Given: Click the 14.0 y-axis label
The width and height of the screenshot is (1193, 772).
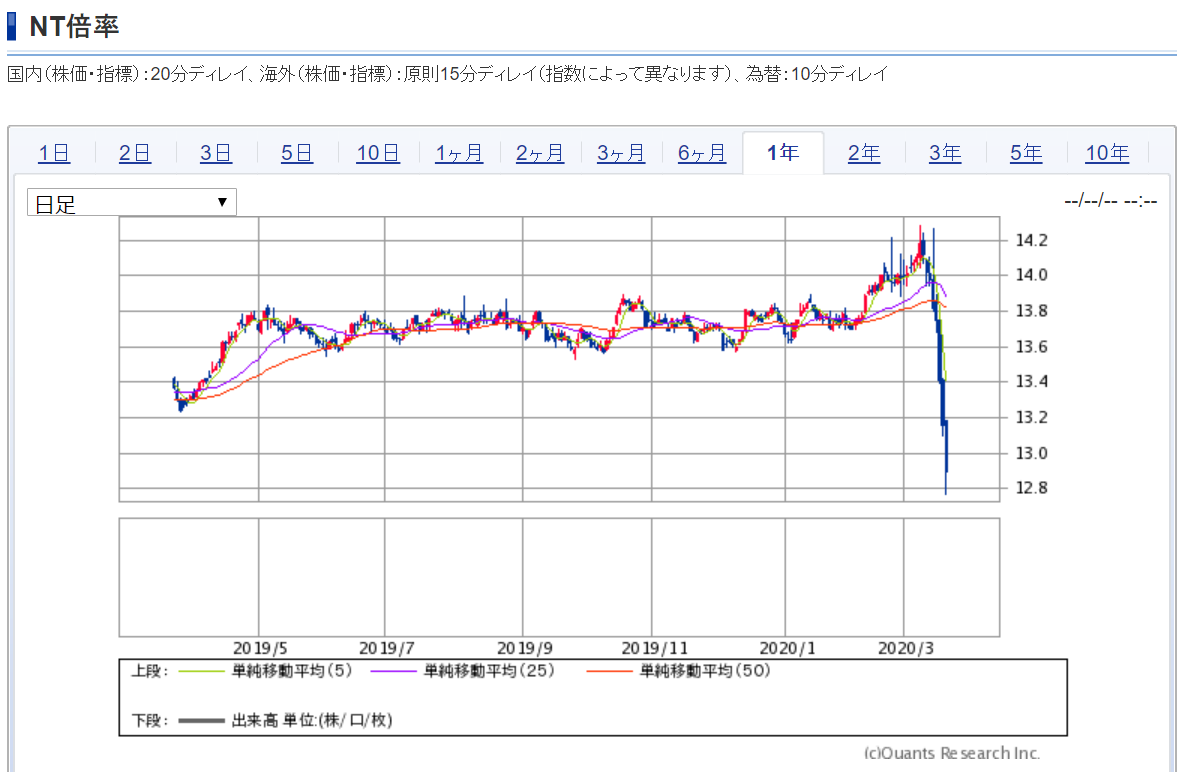Looking at the screenshot, I should (1032, 275).
